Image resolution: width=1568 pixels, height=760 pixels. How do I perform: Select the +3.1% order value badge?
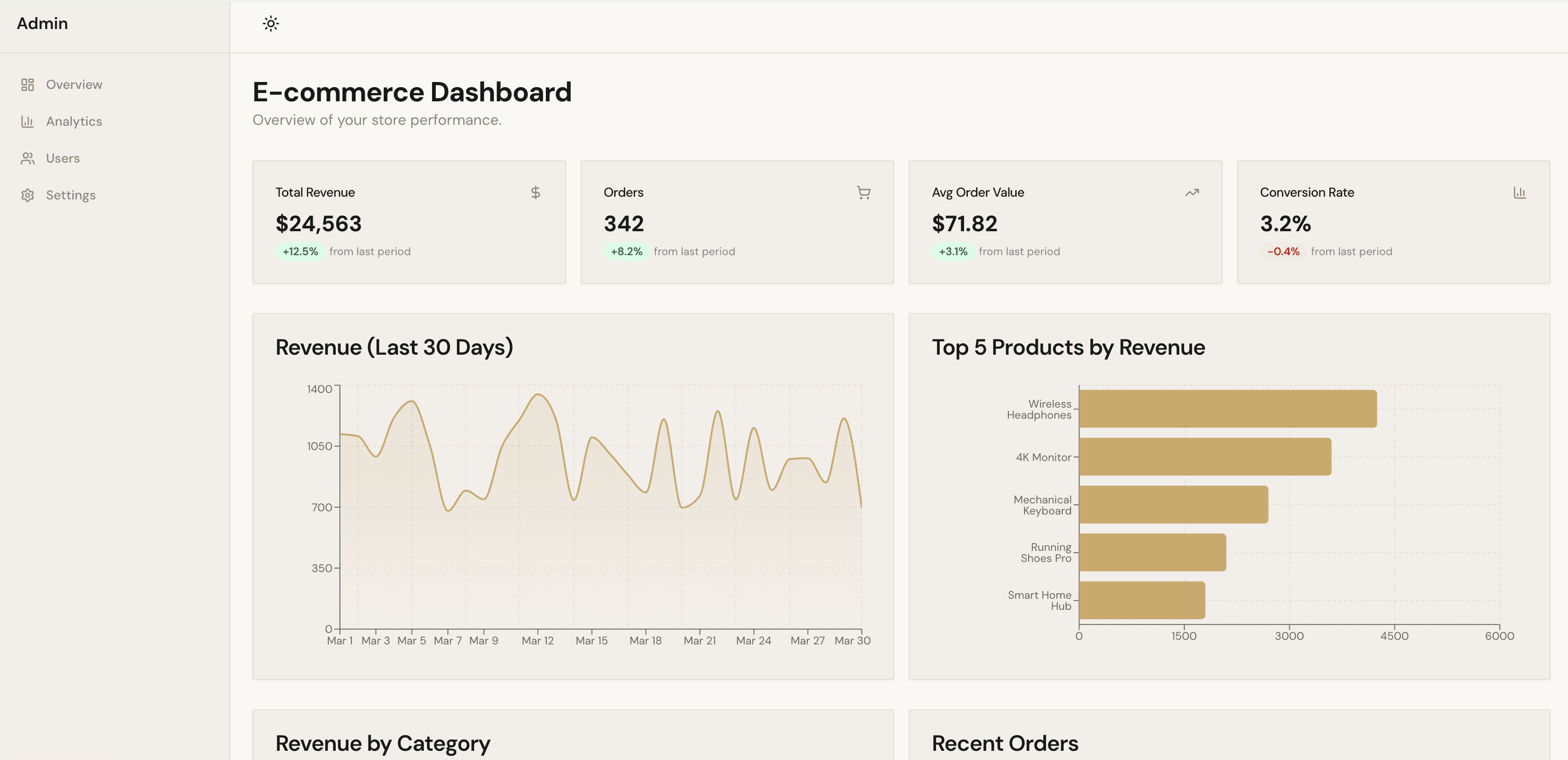pyautogui.click(x=953, y=251)
